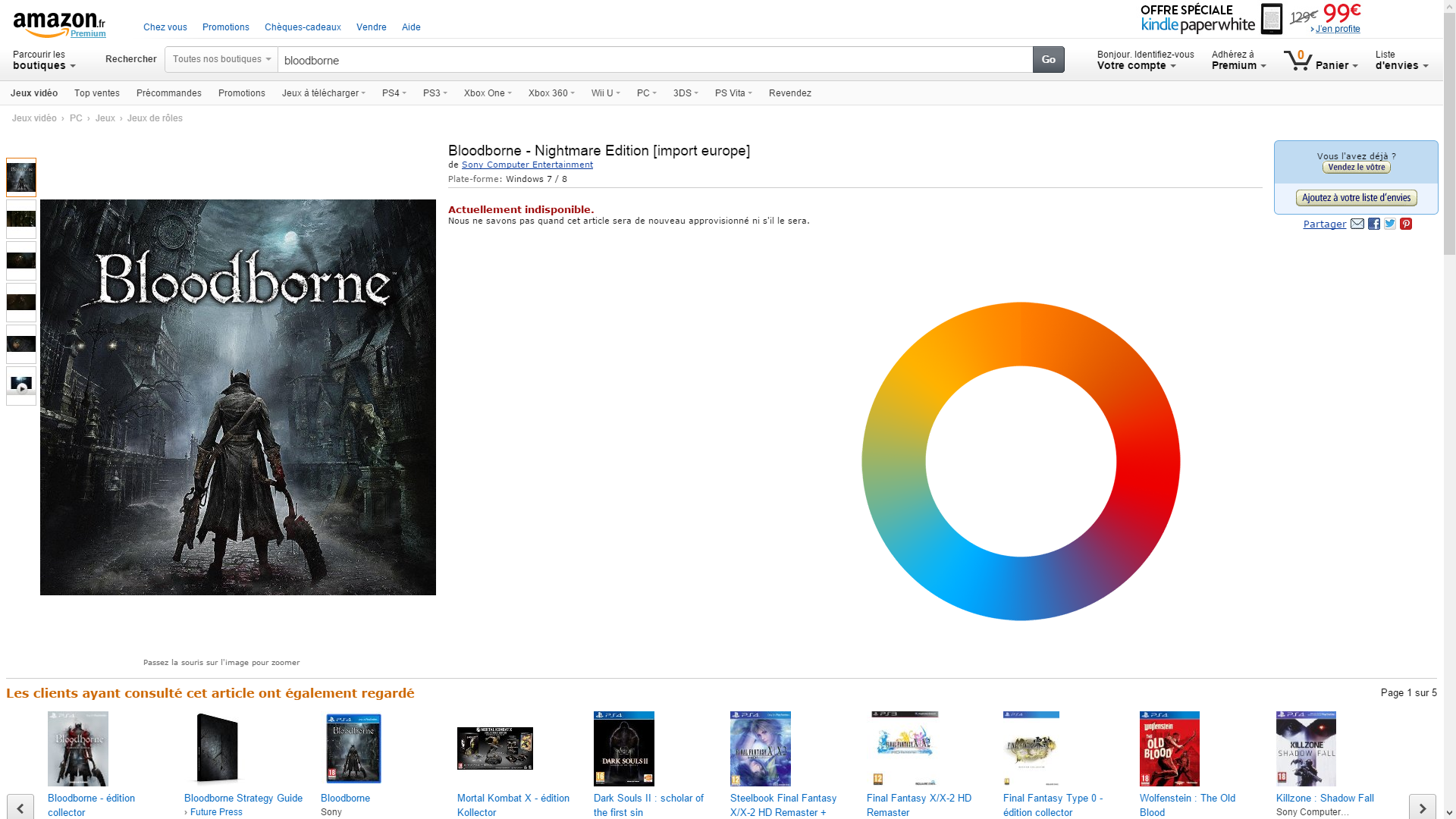Image resolution: width=1456 pixels, height=819 pixels.
Task: Open Mortal Kombat X Kollector image
Action: point(495,748)
